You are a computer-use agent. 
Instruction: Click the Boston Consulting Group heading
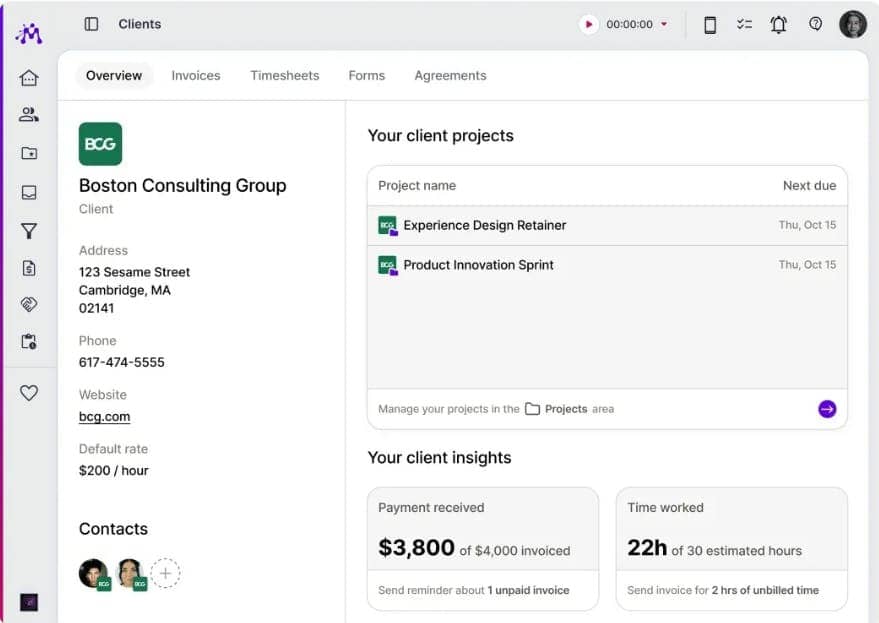183,186
